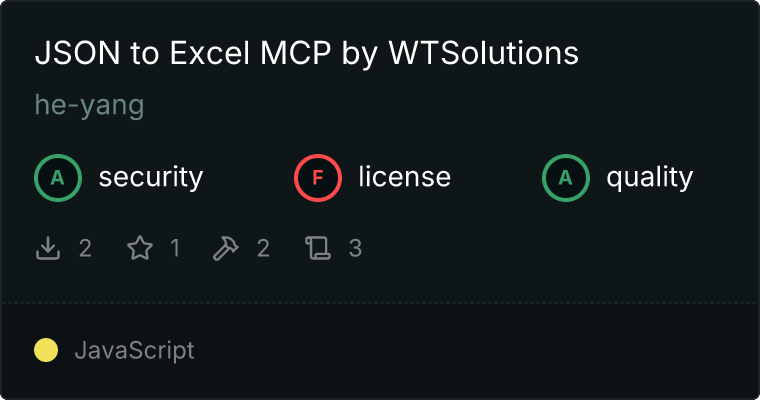
Task: Click the star count number 1
Action: coord(175,248)
